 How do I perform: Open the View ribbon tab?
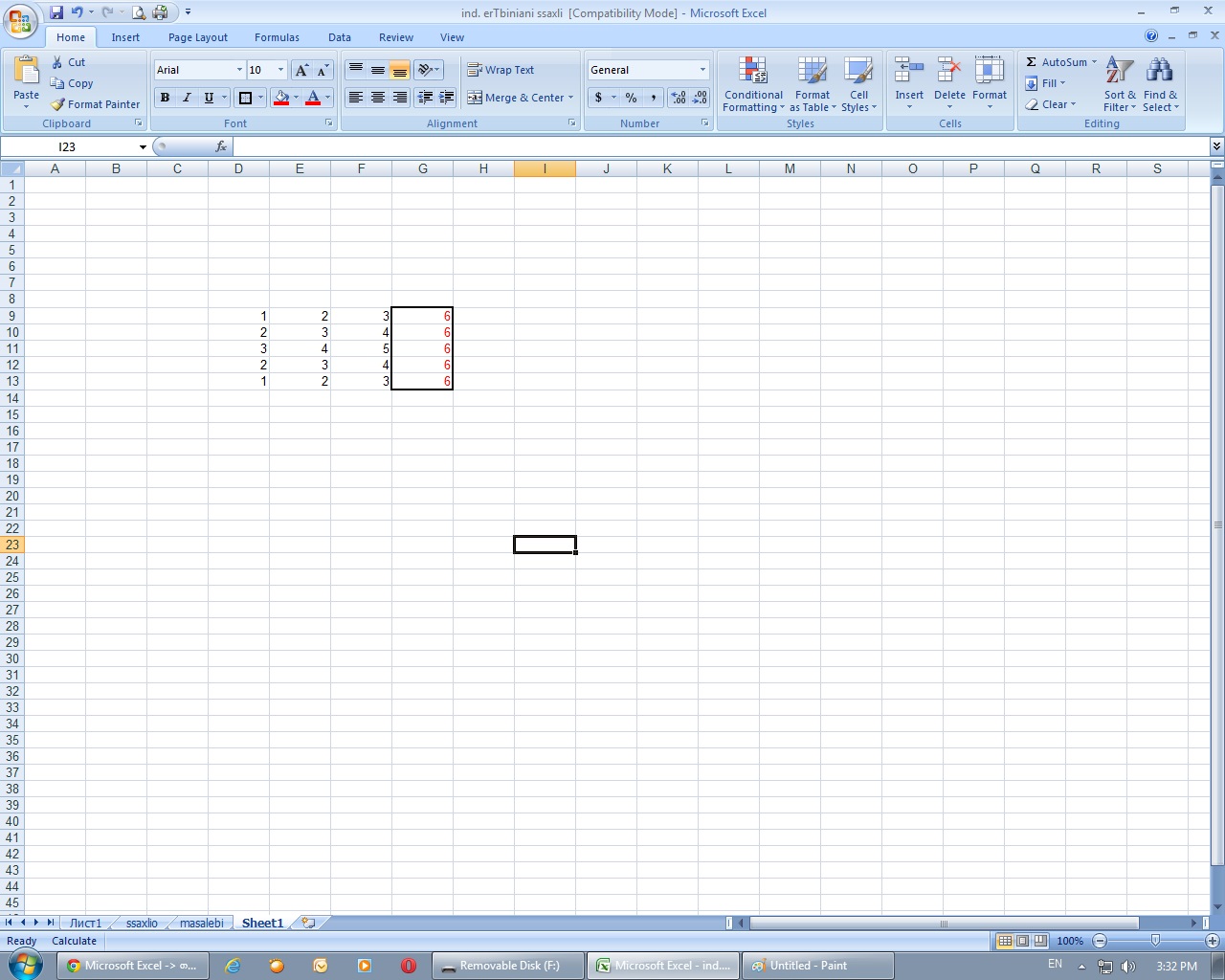coord(452,37)
